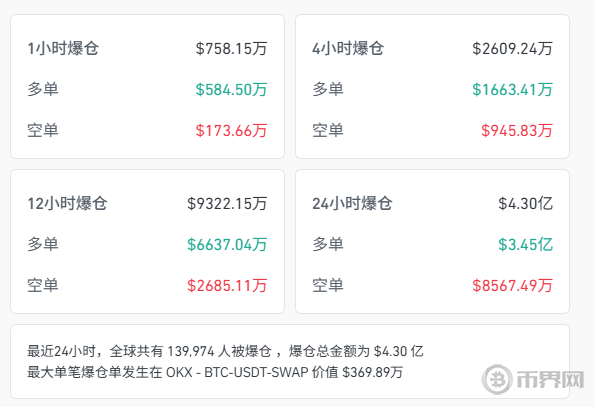Click the $2609.24万 four-hour total
The width and height of the screenshot is (595, 407).
pyautogui.click(x=512, y=49)
